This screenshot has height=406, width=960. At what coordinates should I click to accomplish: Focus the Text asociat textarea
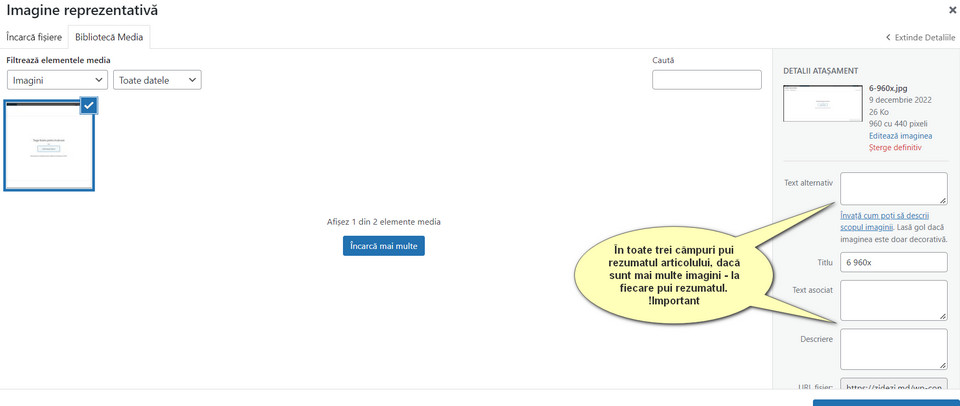[893, 300]
